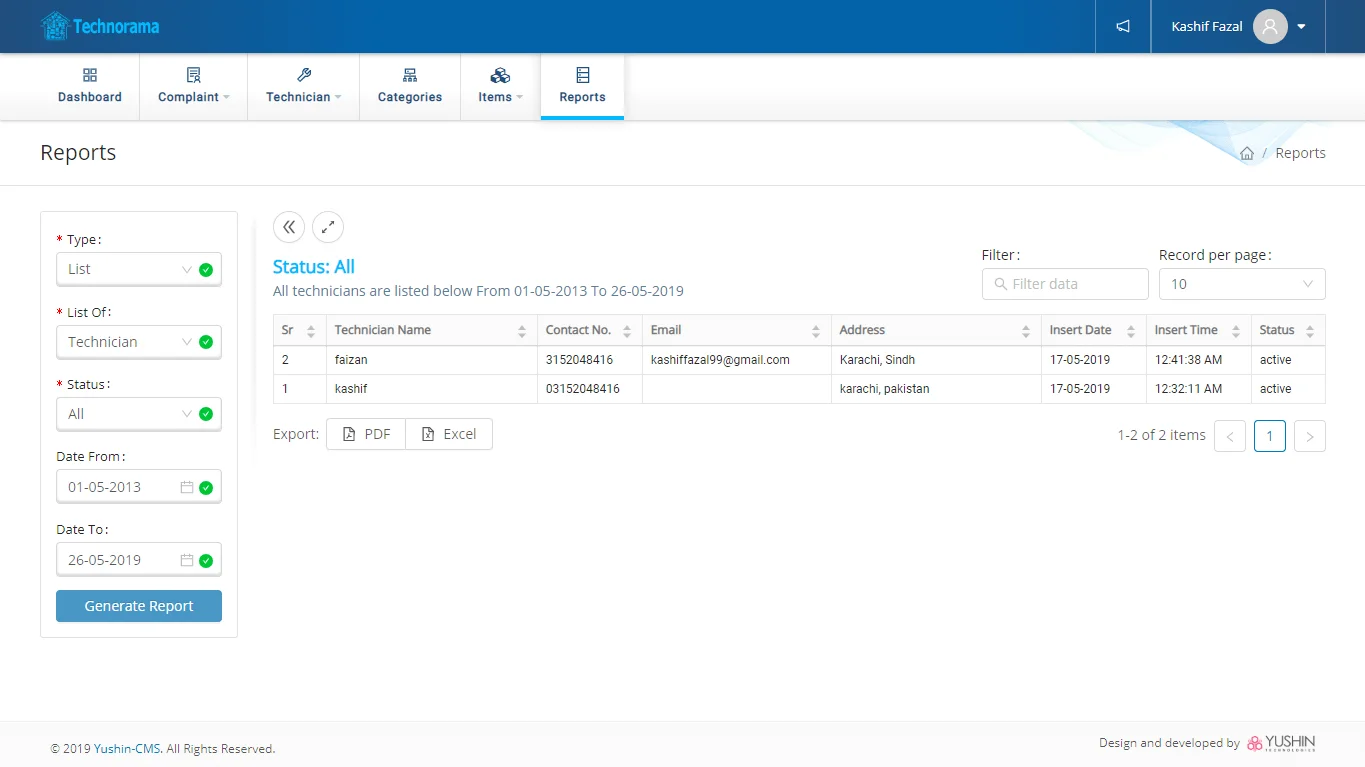Follow the Yushin-CMS footer link
This screenshot has height=767, width=1365.
click(x=127, y=748)
